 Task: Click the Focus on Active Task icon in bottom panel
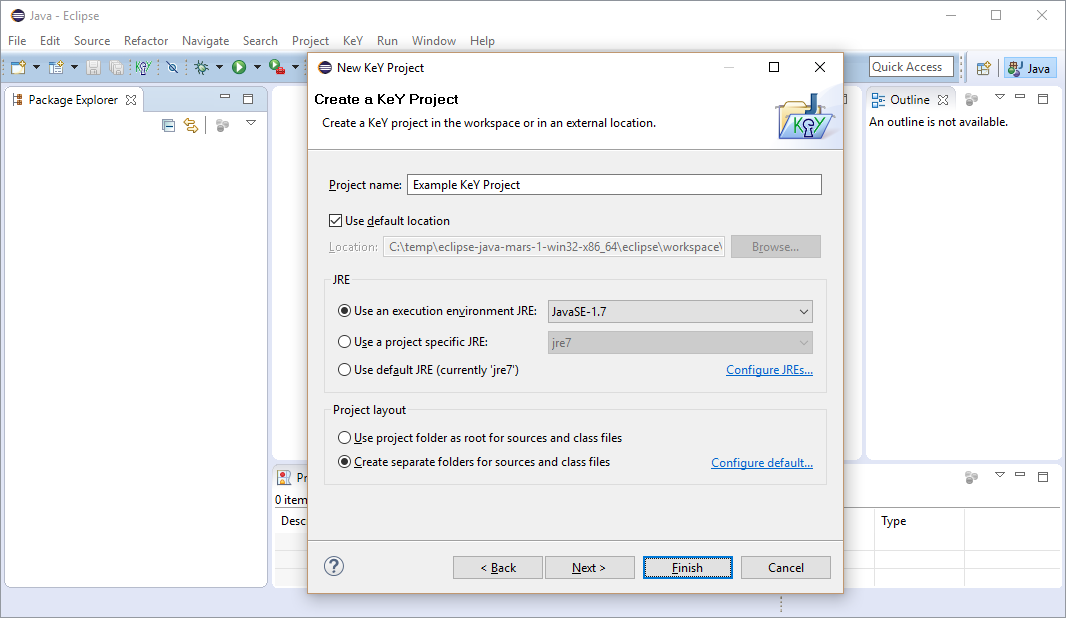pyautogui.click(x=972, y=478)
